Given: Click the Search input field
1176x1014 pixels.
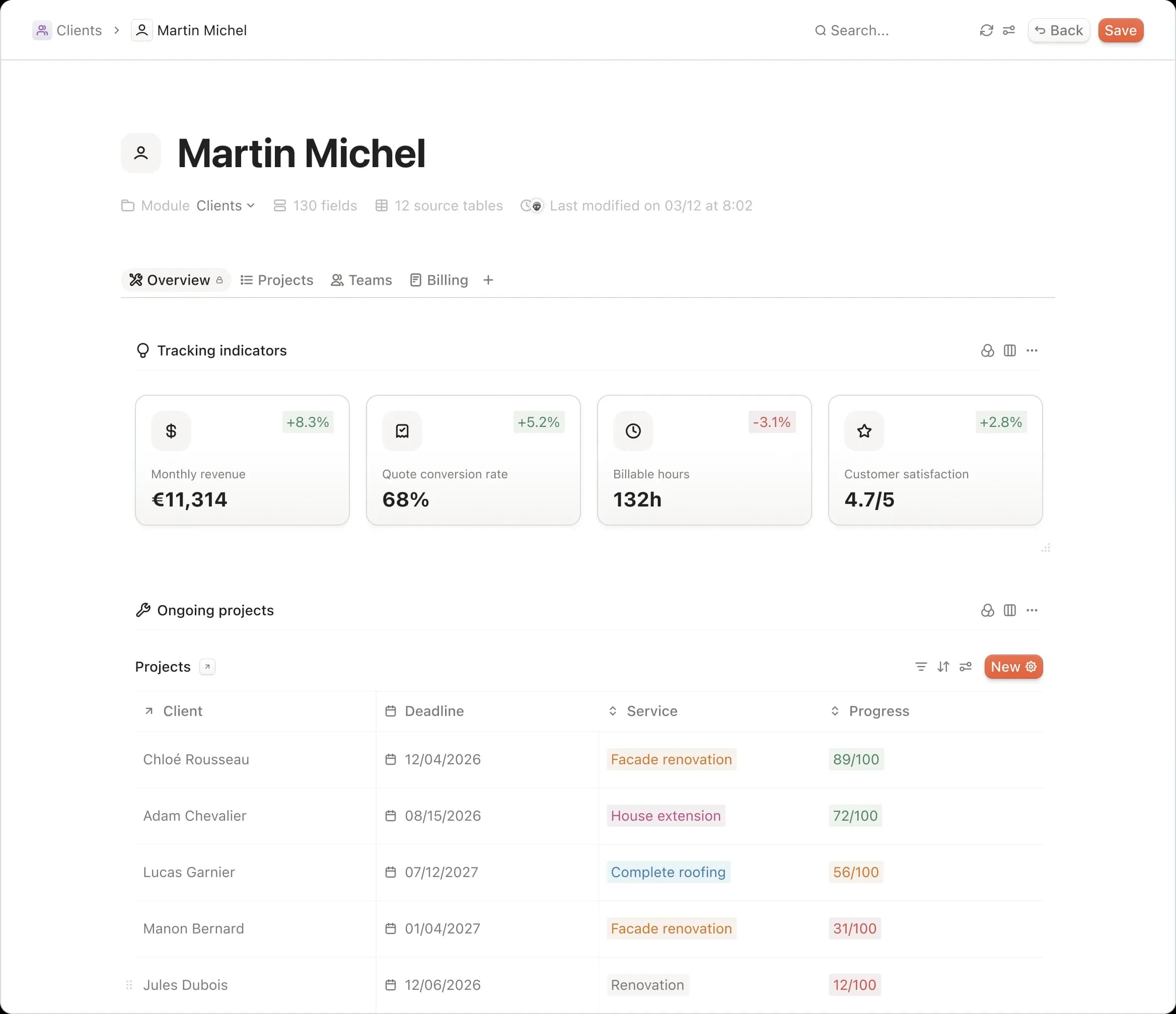Looking at the screenshot, I should pos(859,30).
